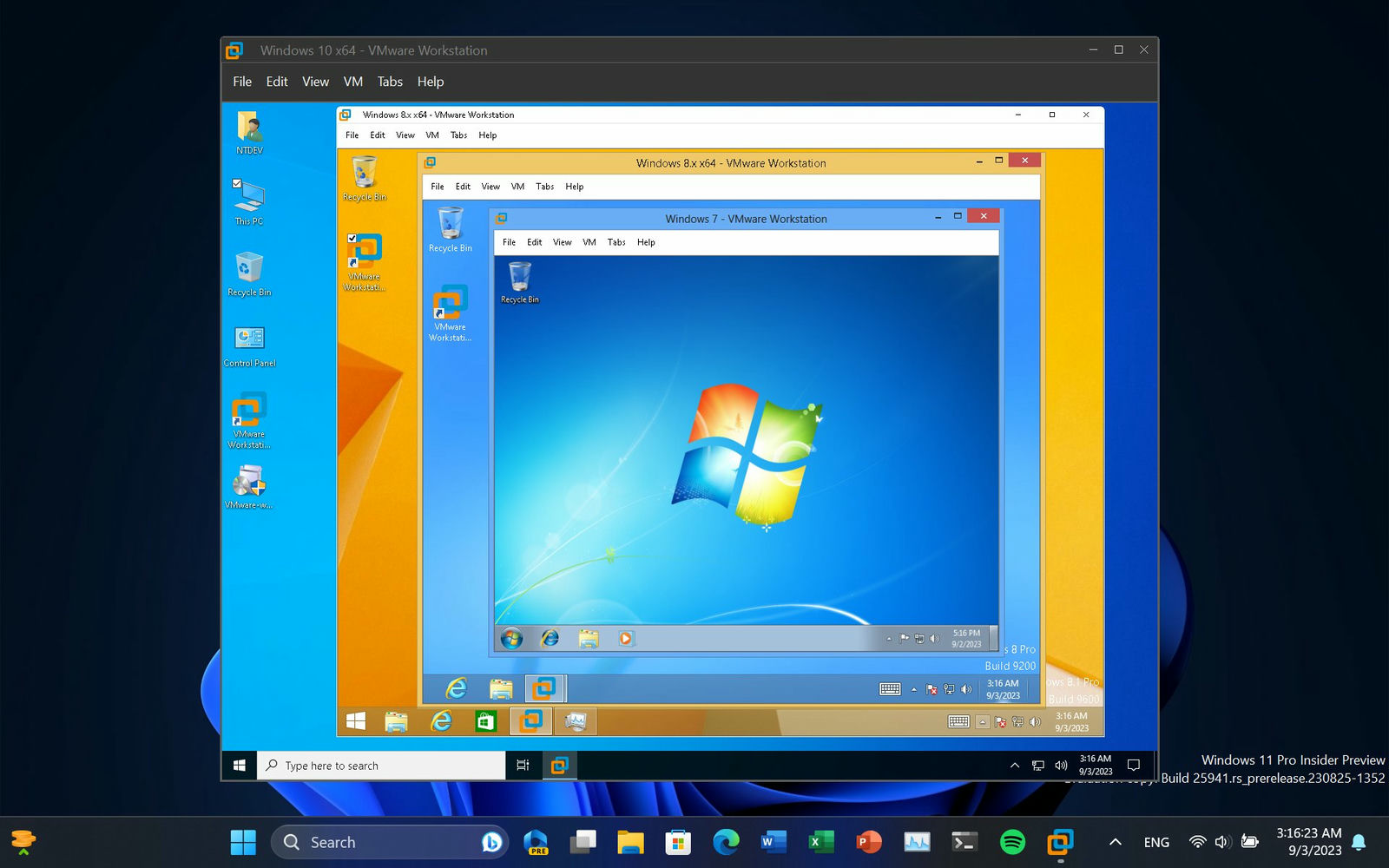Click Show desktop strip on Windows 7 taskbar

pyautogui.click(x=994, y=639)
